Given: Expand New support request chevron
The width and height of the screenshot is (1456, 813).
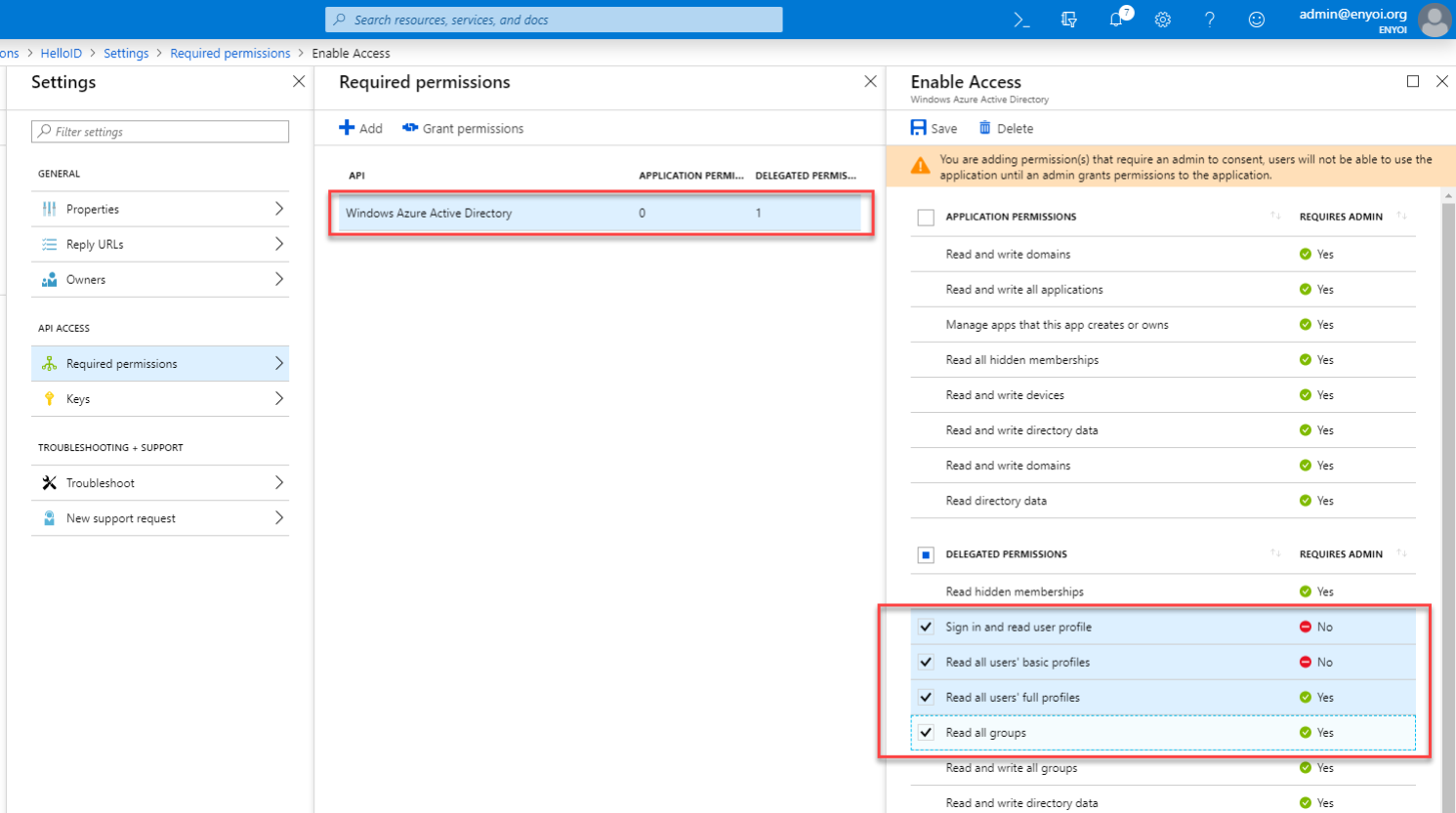Looking at the screenshot, I should [278, 518].
